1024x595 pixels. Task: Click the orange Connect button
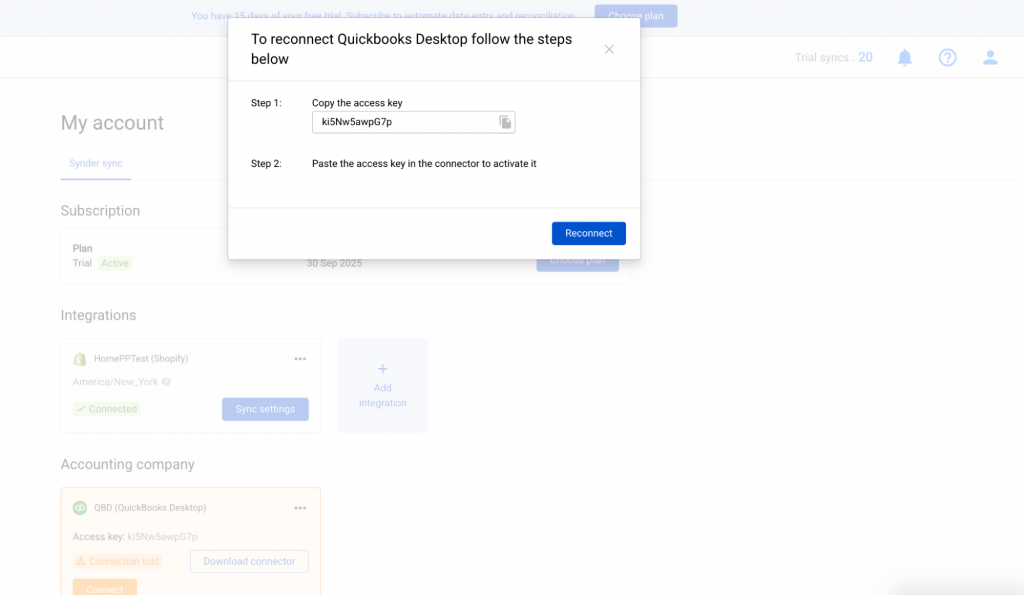tap(104, 588)
